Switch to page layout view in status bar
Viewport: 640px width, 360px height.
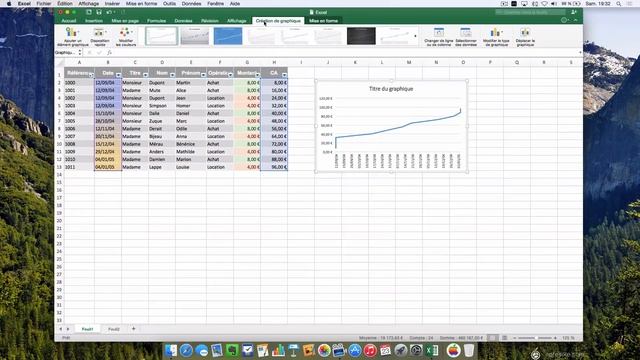(504, 338)
